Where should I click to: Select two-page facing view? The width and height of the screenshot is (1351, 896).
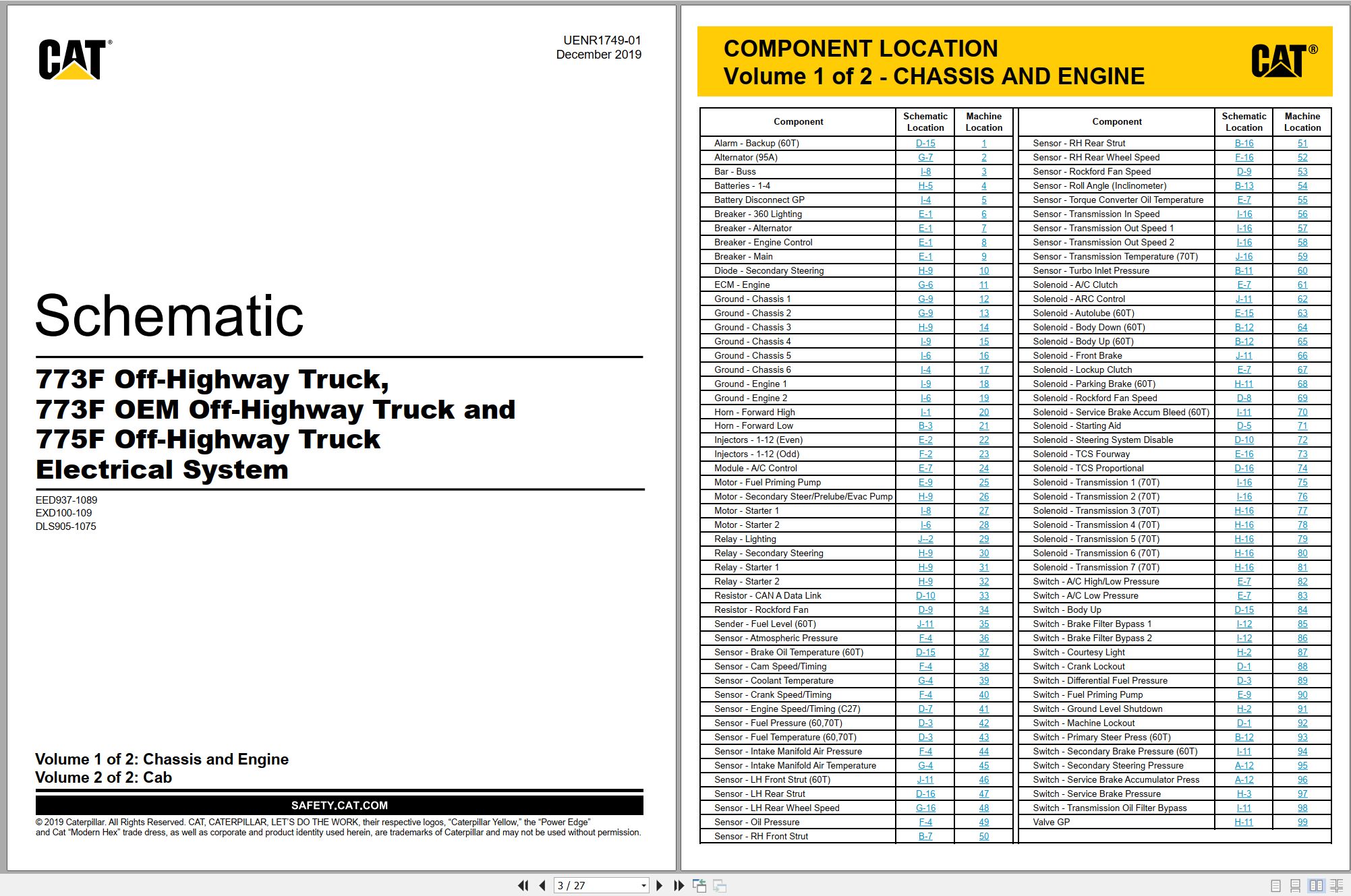pyautogui.click(x=1316, y=886)
